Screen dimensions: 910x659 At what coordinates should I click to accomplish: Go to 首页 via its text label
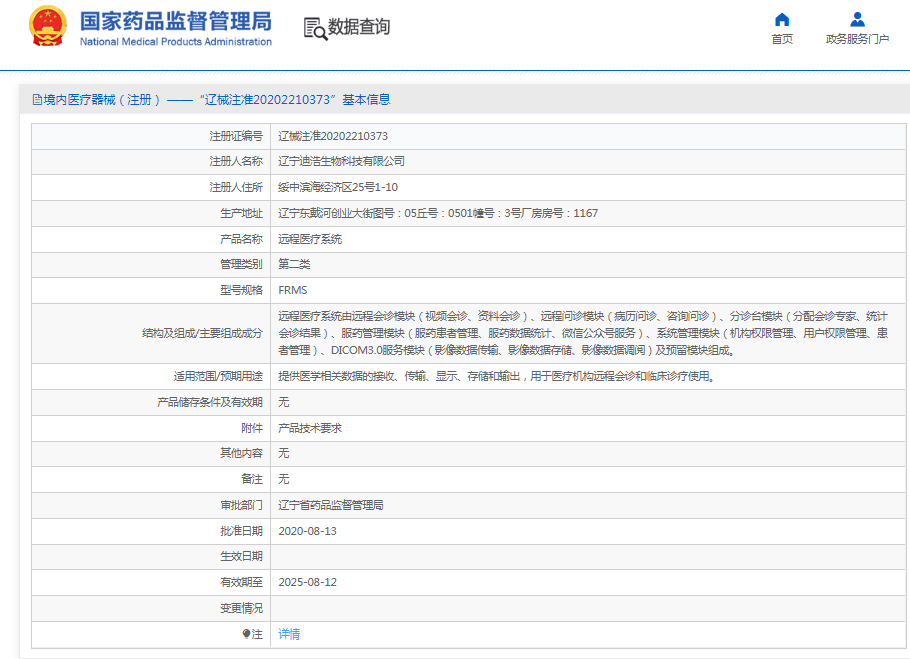(782, 39)
